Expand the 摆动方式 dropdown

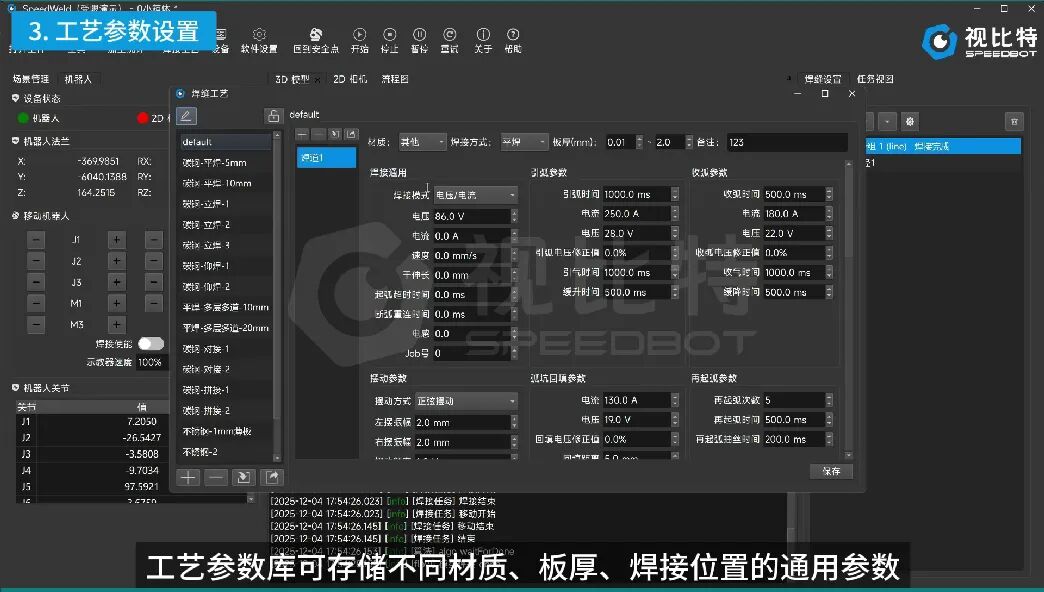pyautogui.click(x=466, y=401)
